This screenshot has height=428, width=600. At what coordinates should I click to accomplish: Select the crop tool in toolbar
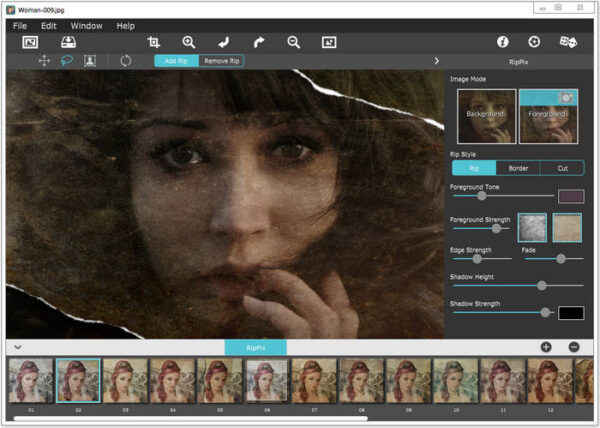point(153,42)
